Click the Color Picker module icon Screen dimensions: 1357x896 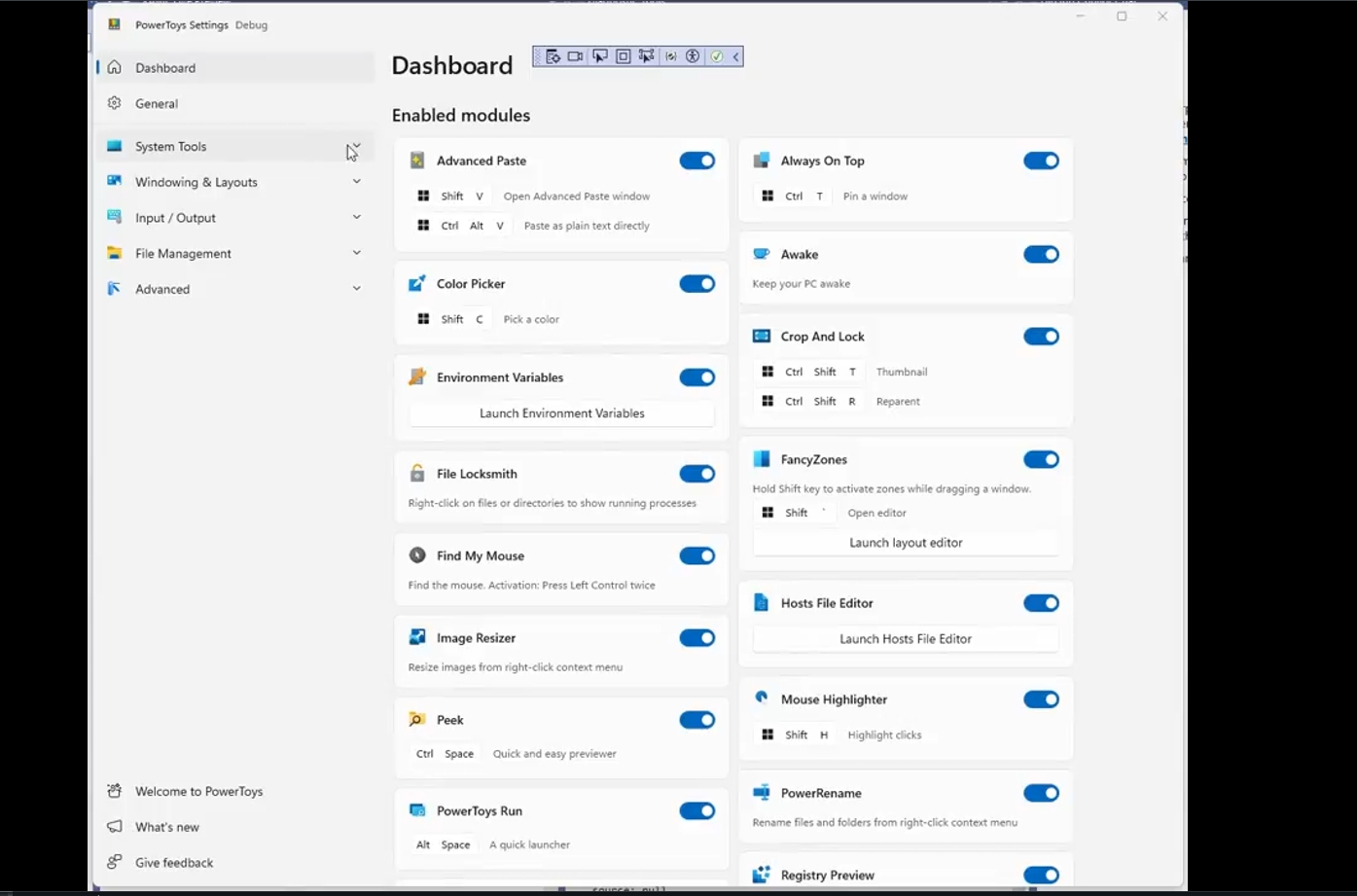tap(417, 284)
